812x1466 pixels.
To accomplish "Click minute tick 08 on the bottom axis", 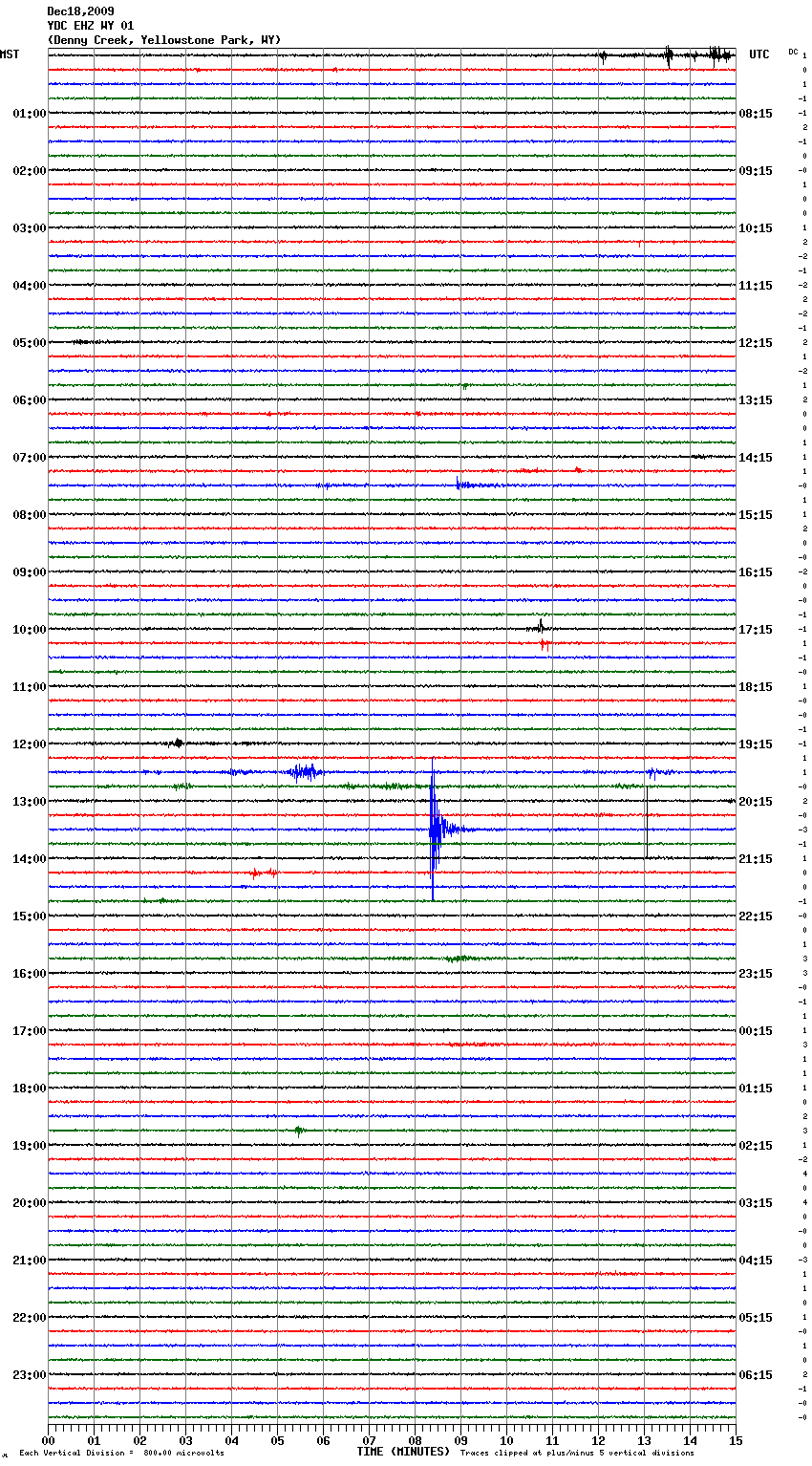I will pyautogui.click(x=415, y=1440).
